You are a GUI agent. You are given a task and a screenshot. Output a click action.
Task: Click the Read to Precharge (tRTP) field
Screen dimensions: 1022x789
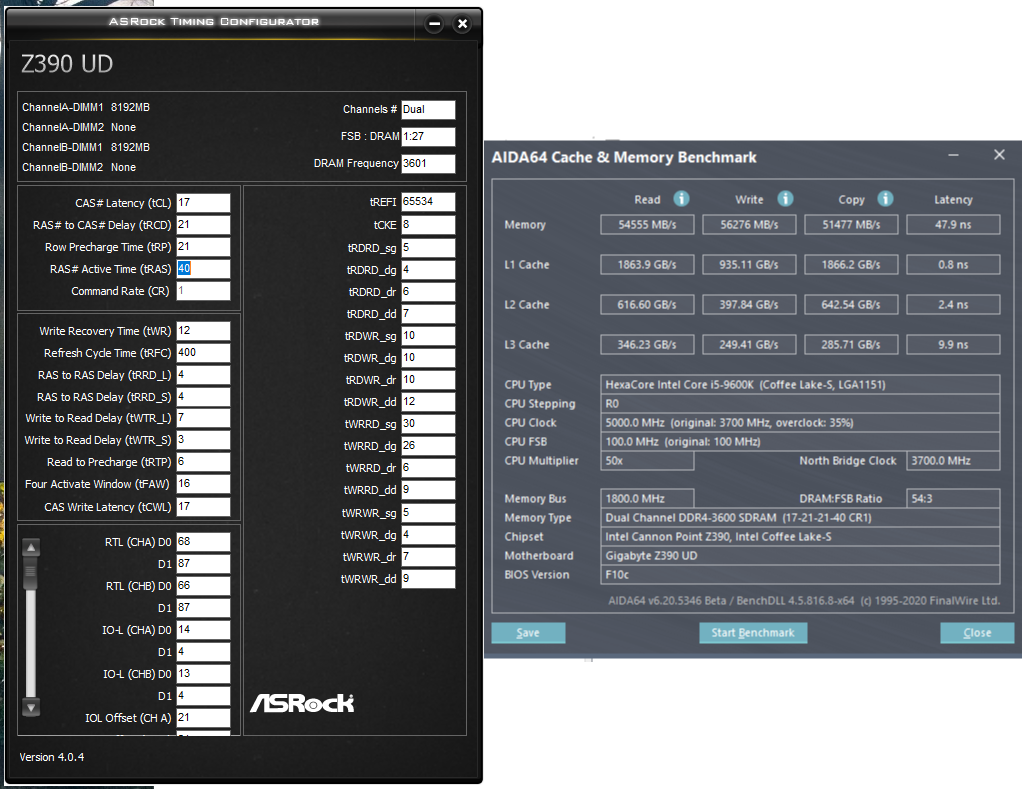pos(203,462)
